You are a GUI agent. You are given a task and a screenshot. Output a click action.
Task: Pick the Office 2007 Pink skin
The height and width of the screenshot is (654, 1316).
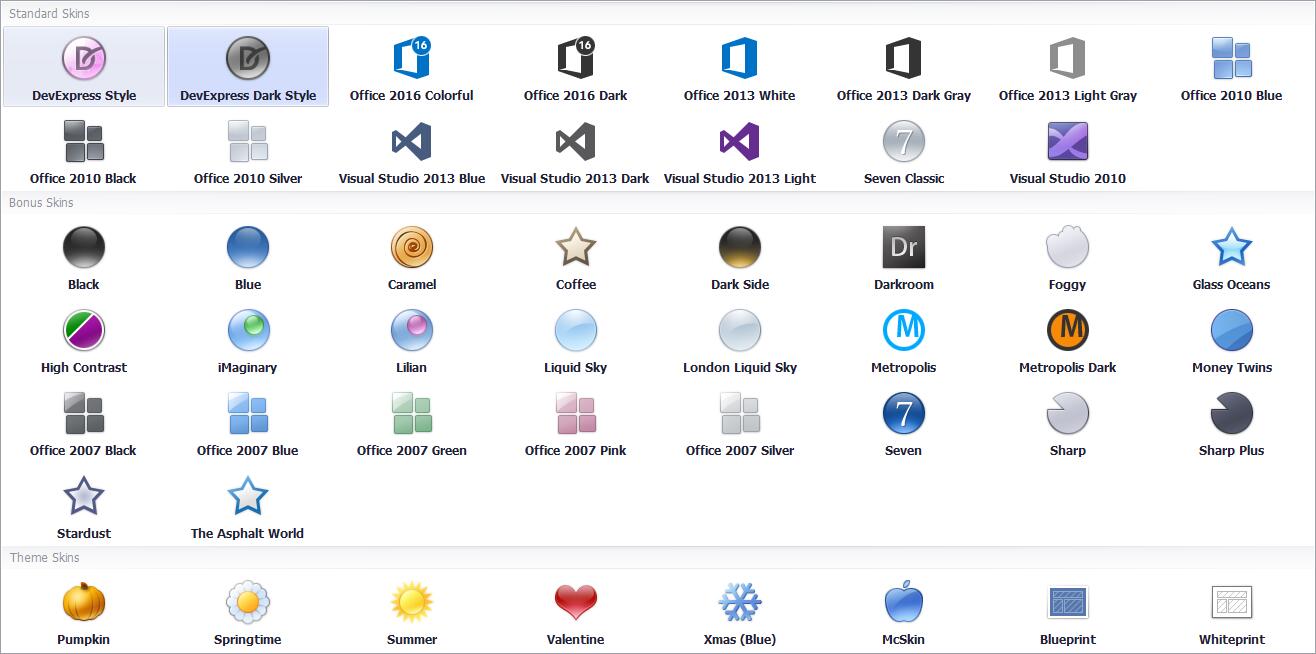[575, 413]
